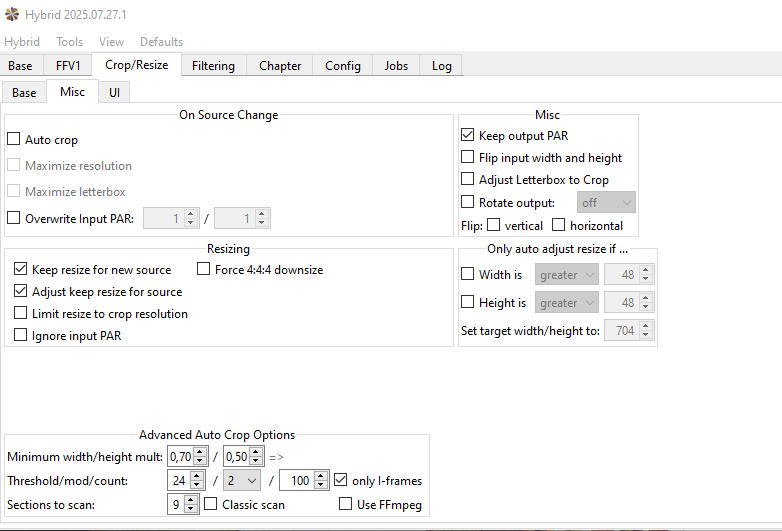Decrease Sections to scan spinner value

192,509
